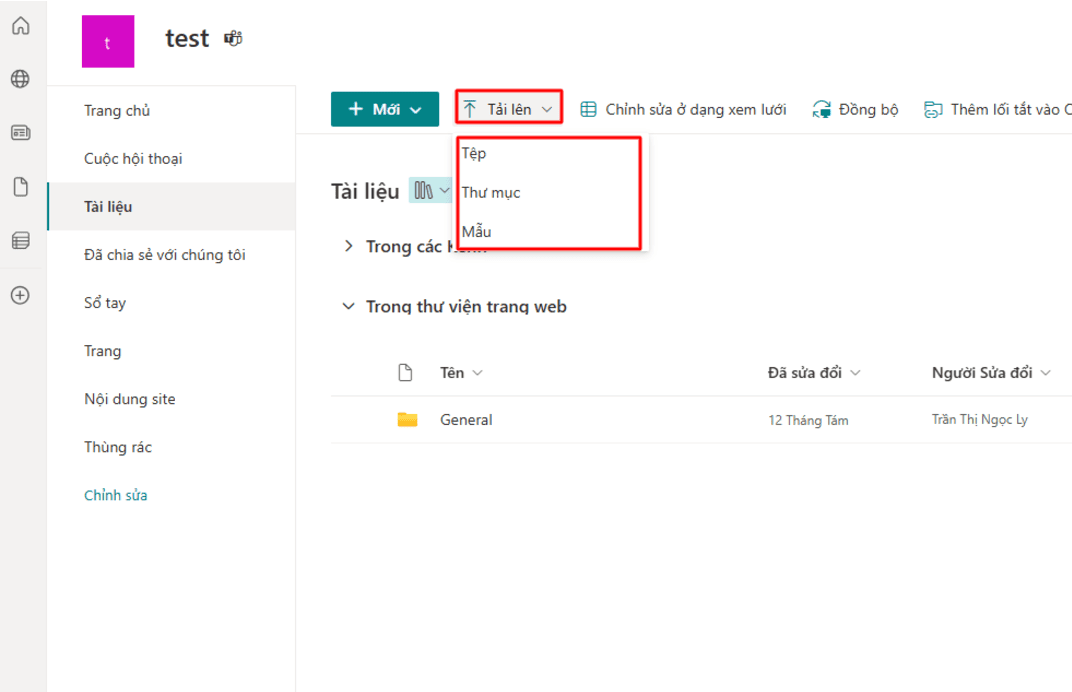Open the globe My sites icon
Image resolution: width=1072 pixels, height=692 pixels.
click(21, 79)
